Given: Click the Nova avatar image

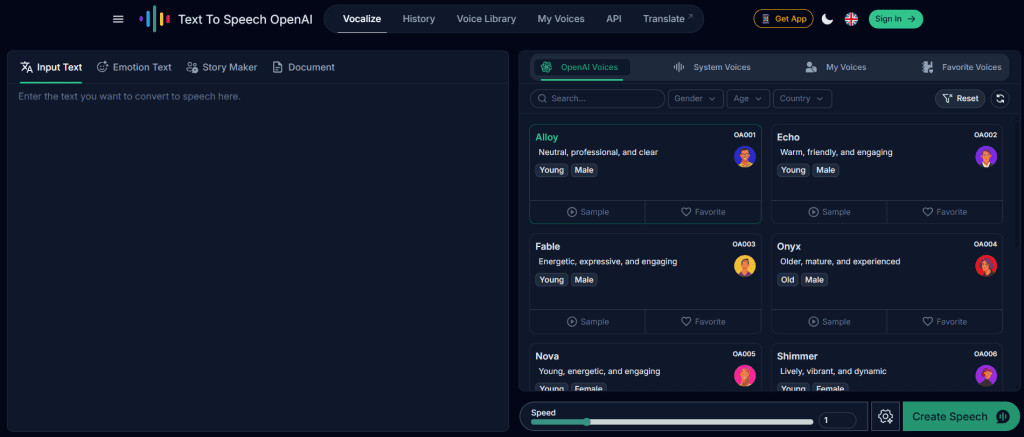Looking at the screenshot, I should pos(744,376).
